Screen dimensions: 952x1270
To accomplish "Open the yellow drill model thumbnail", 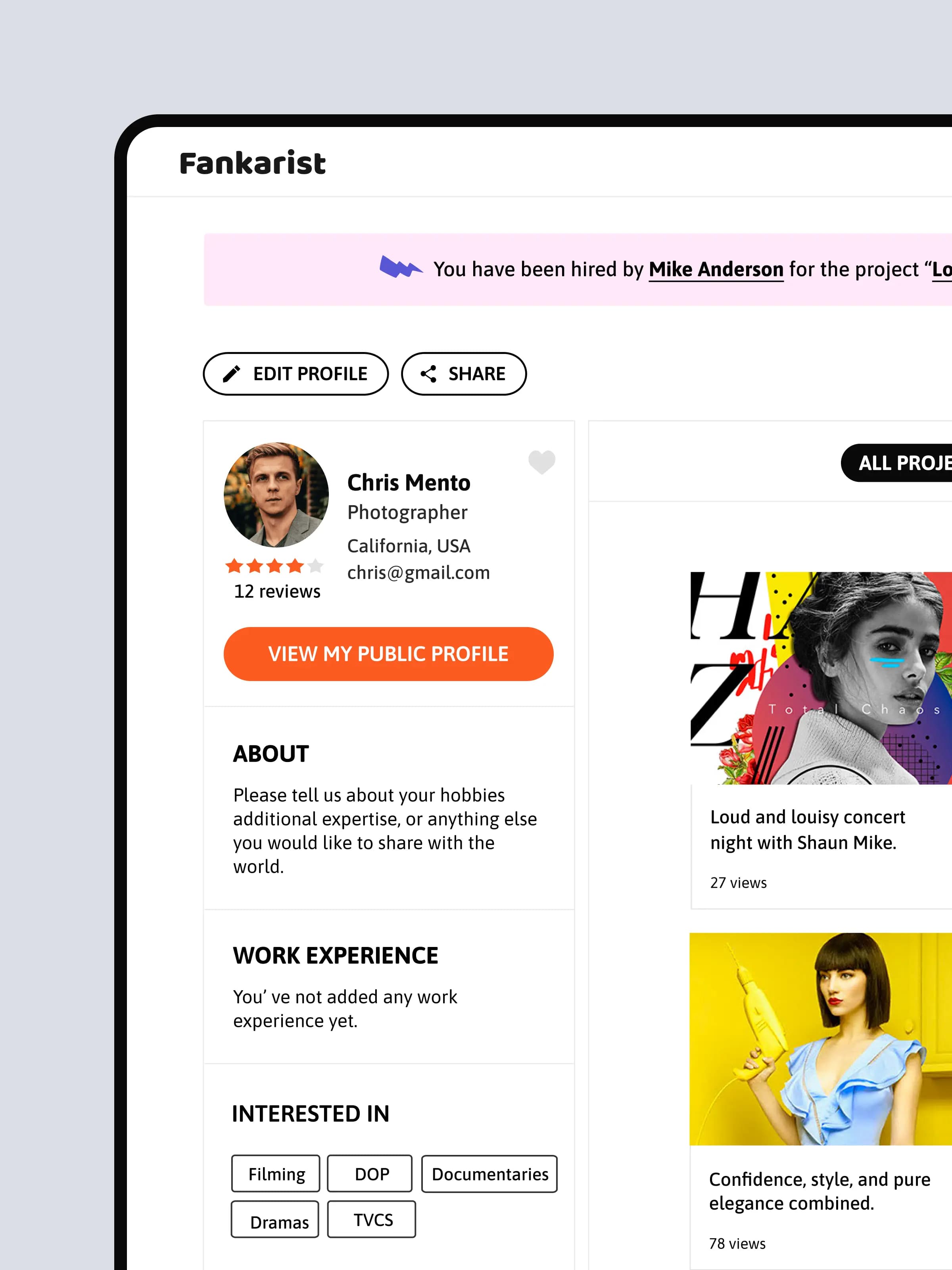I will [821, 1038].
